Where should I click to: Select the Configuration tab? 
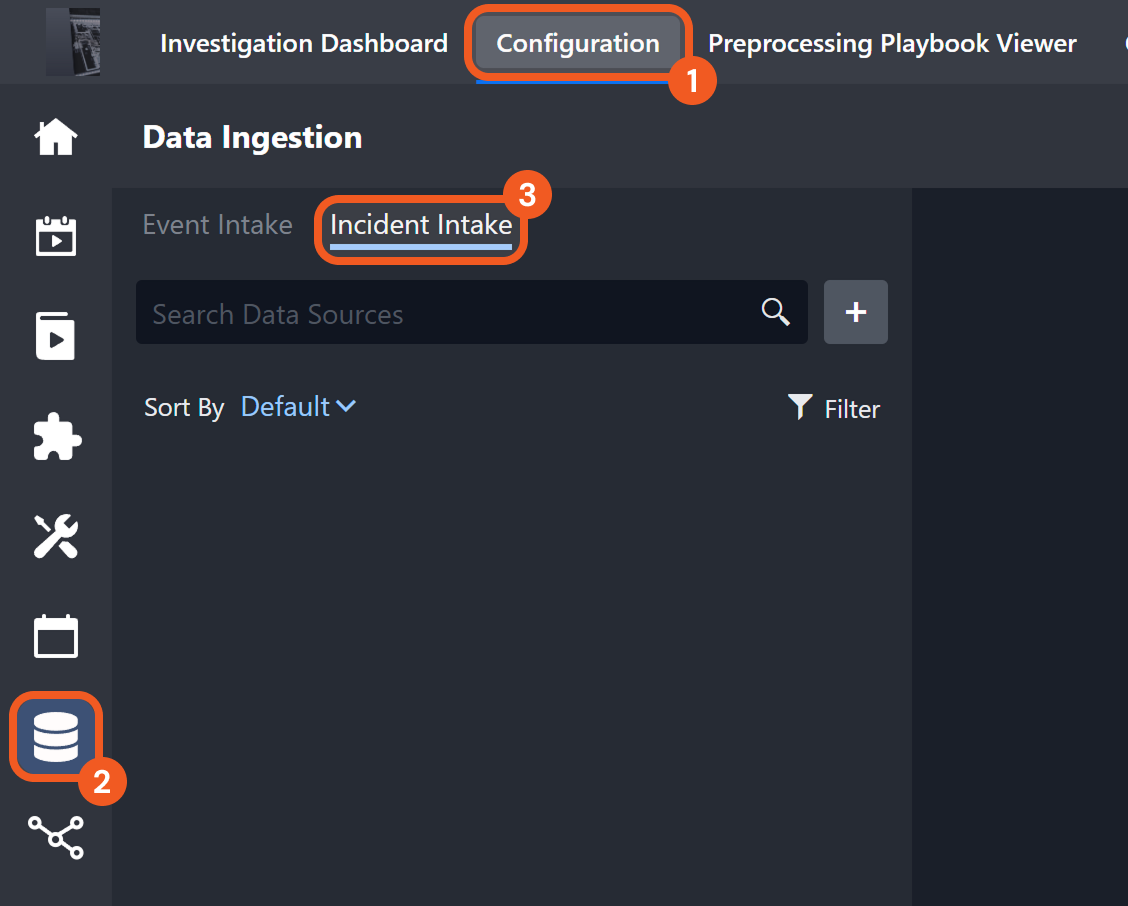click(x=578, y=44)
